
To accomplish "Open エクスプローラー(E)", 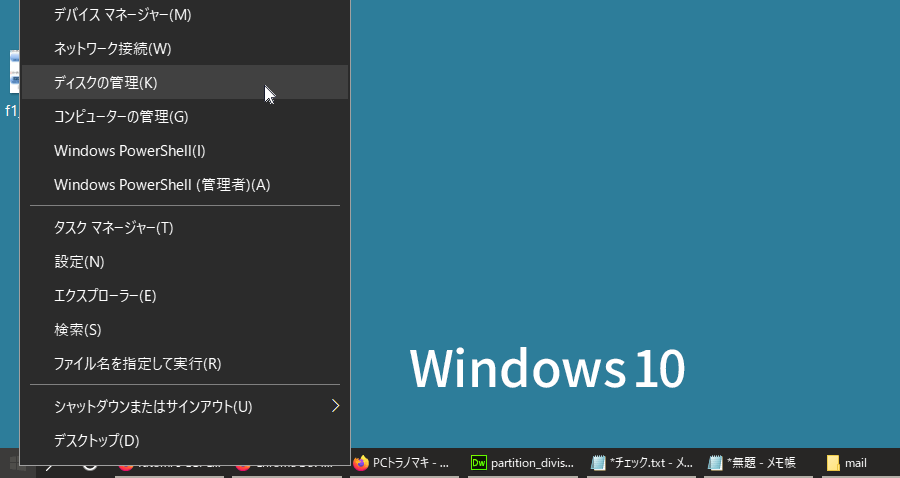I will point(185,296).
